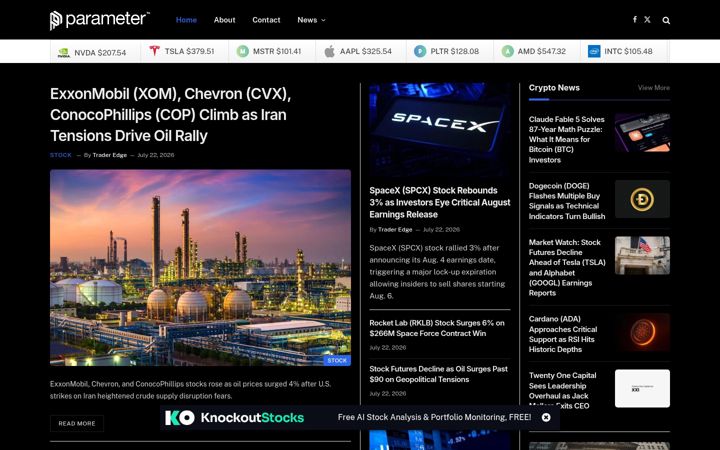The height and width of the screenshot is (450, 720).
Task: Click the Parameter logo in the header
Action: [x=100, y=20]
